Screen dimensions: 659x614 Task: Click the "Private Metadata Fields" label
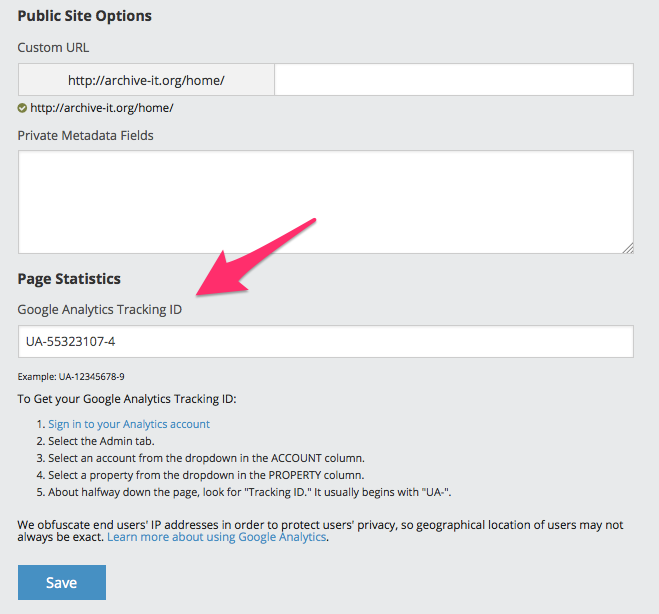pos(85,135)
